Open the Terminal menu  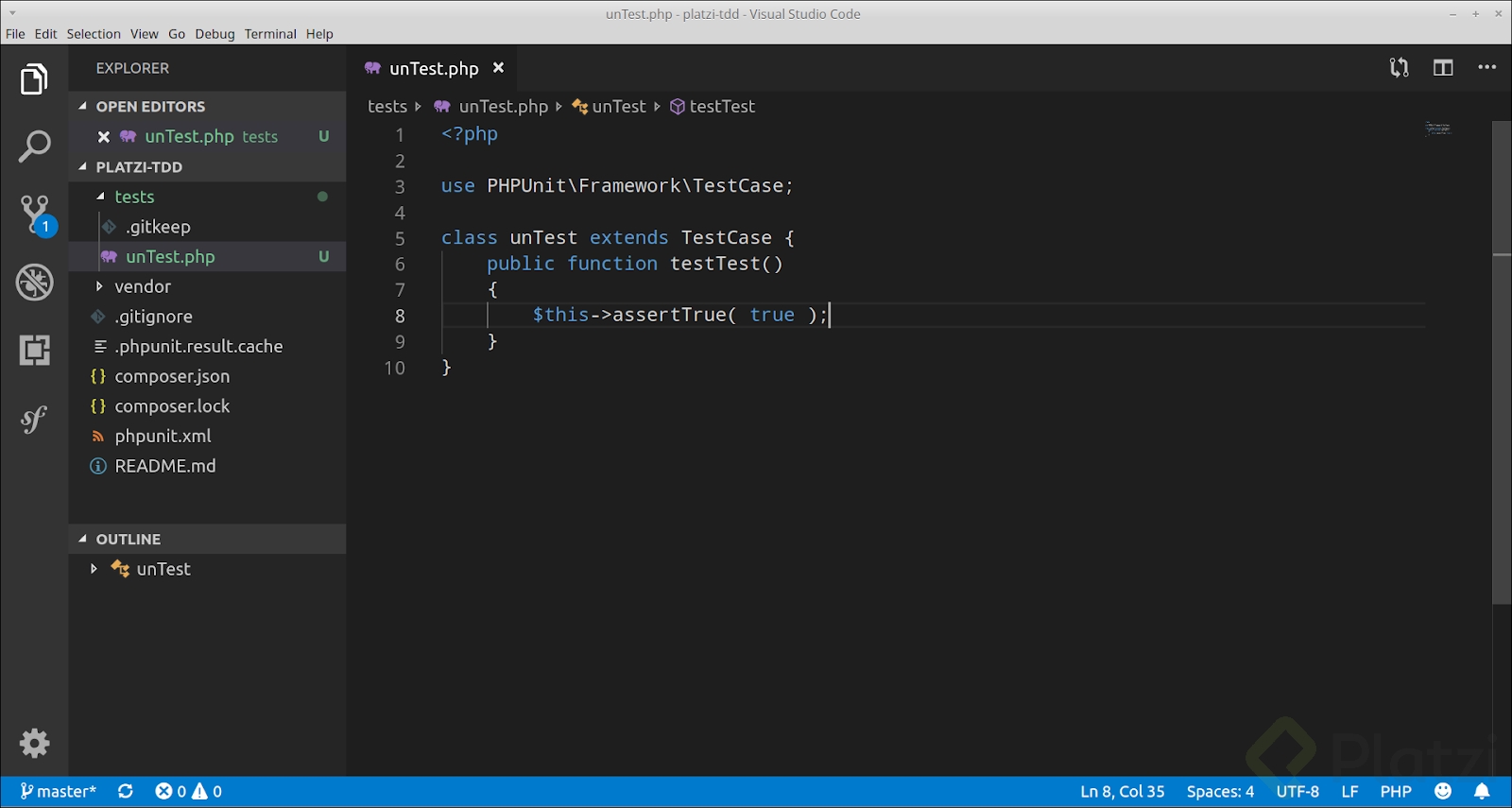270,34
